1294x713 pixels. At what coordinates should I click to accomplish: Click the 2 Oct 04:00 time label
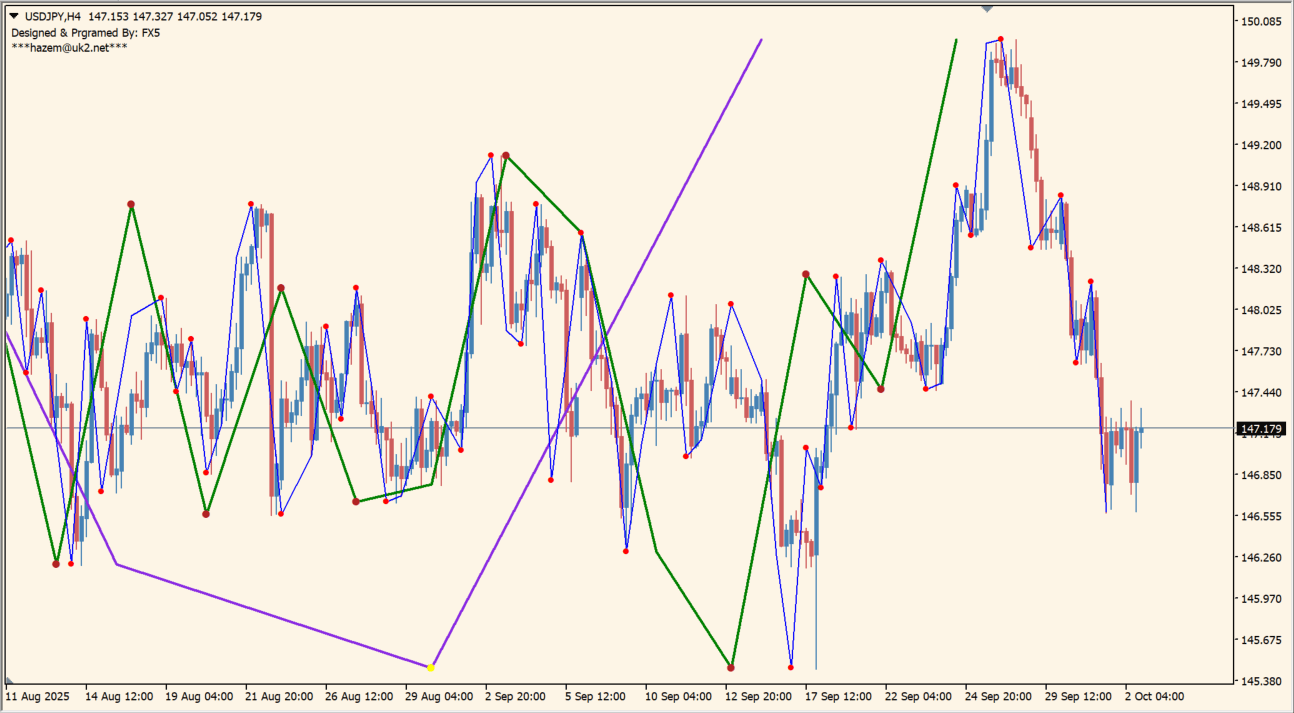pyautogui.click(x=1155, y=696)
